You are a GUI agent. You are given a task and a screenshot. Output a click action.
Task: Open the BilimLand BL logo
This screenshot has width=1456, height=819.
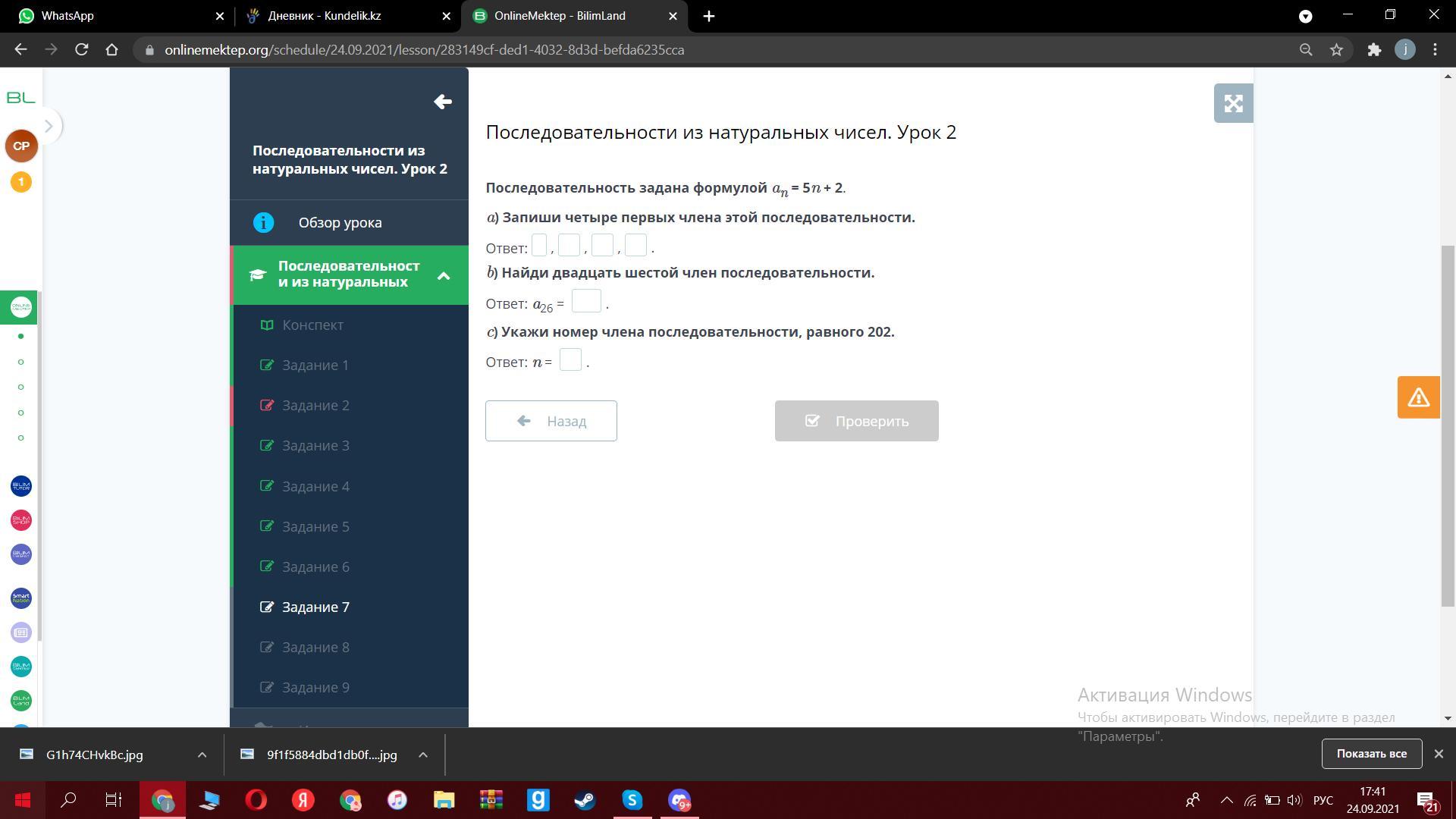21,98
